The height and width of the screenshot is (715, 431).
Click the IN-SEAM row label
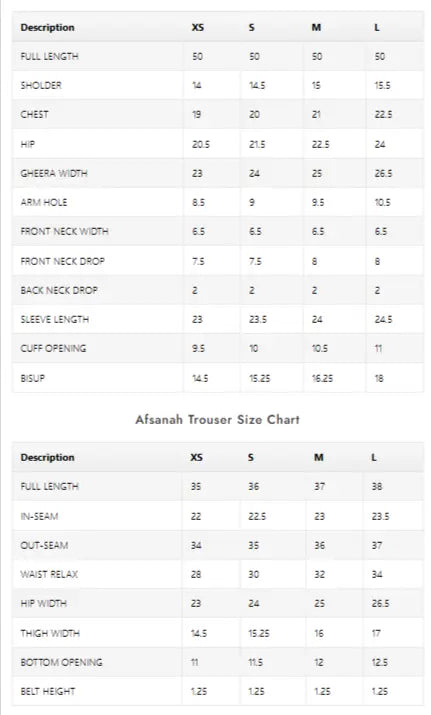click(39, 516)
